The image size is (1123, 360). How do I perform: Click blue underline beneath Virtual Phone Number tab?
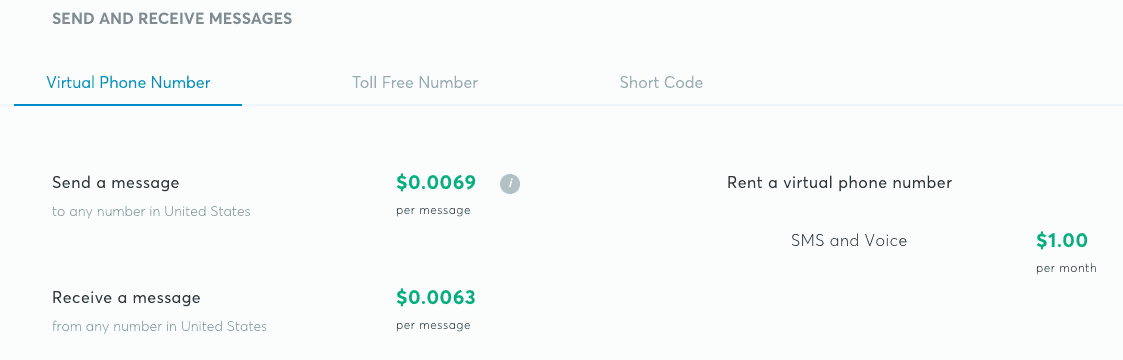(x=128, y=104)
